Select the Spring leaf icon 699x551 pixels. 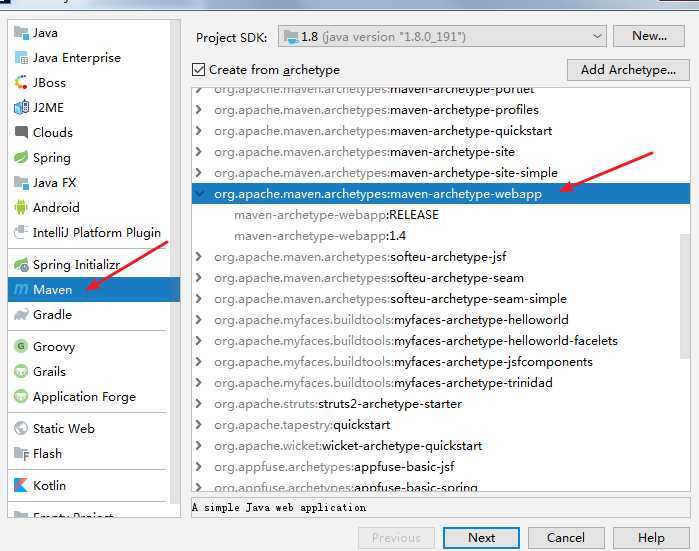point(21,158)
